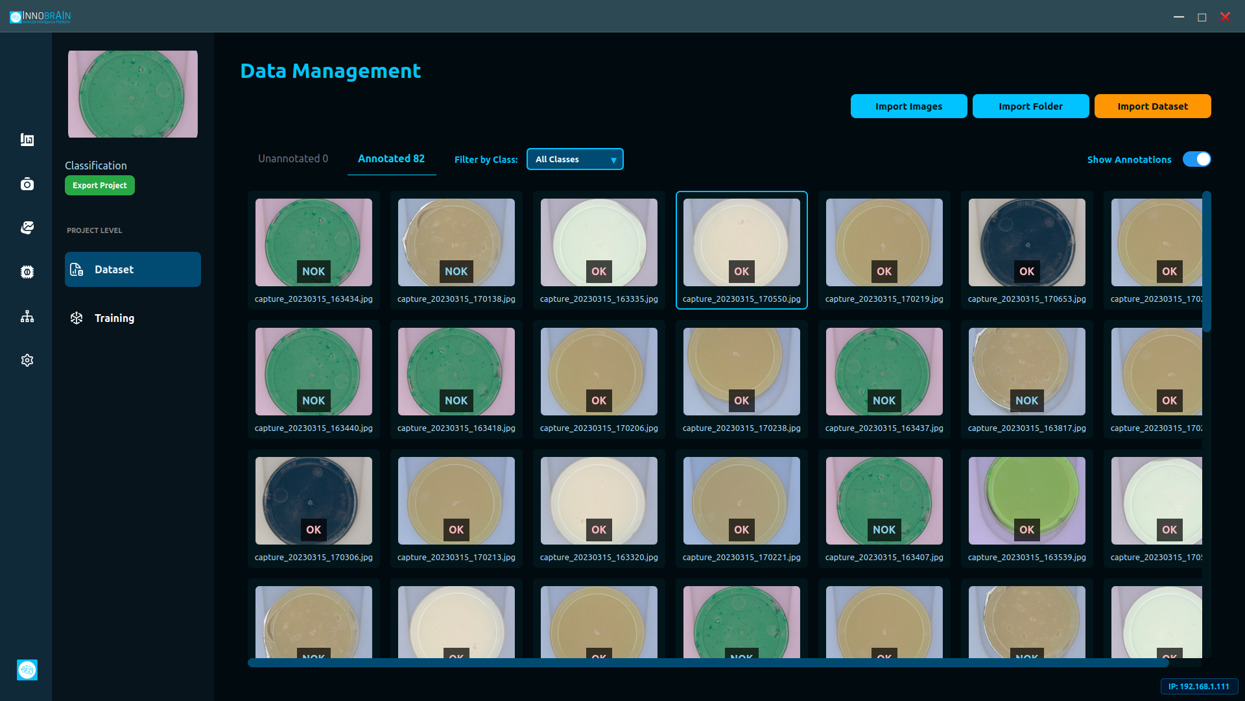Click the camera capture sidebar icon
Viewport: 1245px width, 701px height.
[27, 184]
